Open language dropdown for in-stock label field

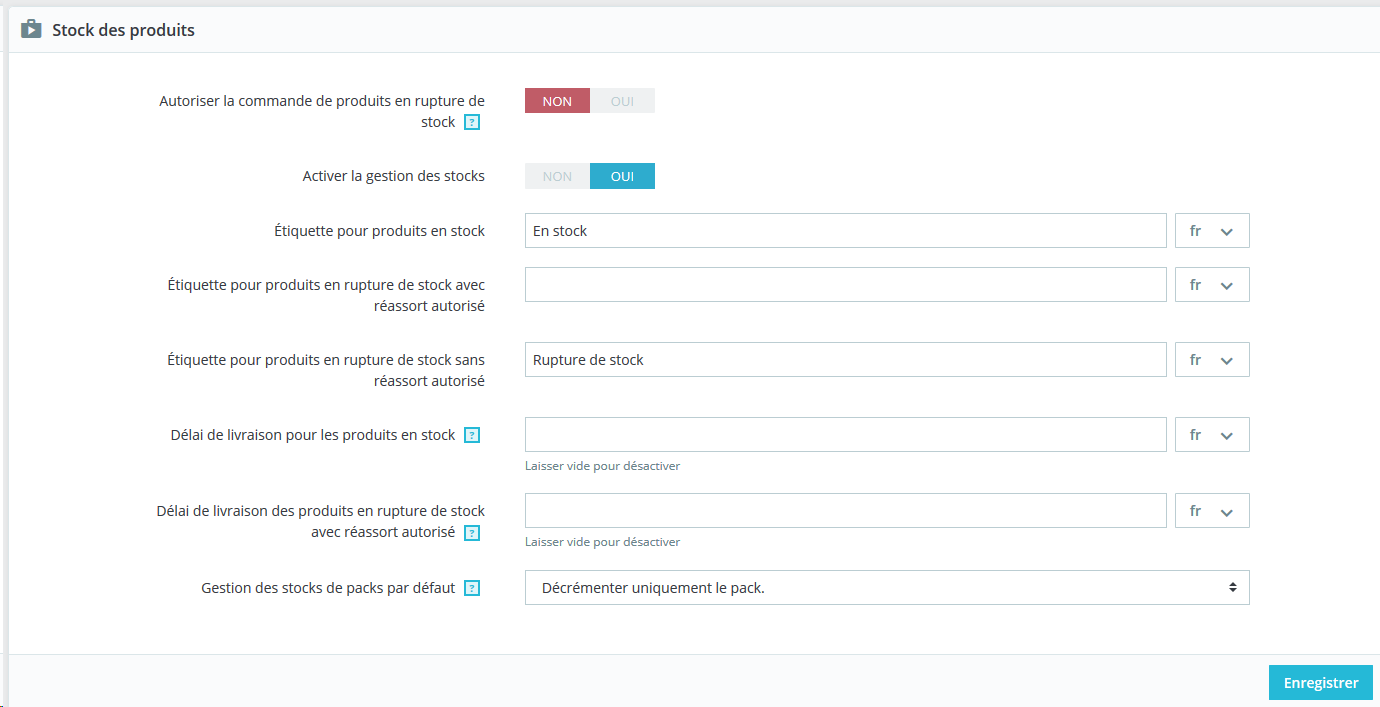(1212, 231)
